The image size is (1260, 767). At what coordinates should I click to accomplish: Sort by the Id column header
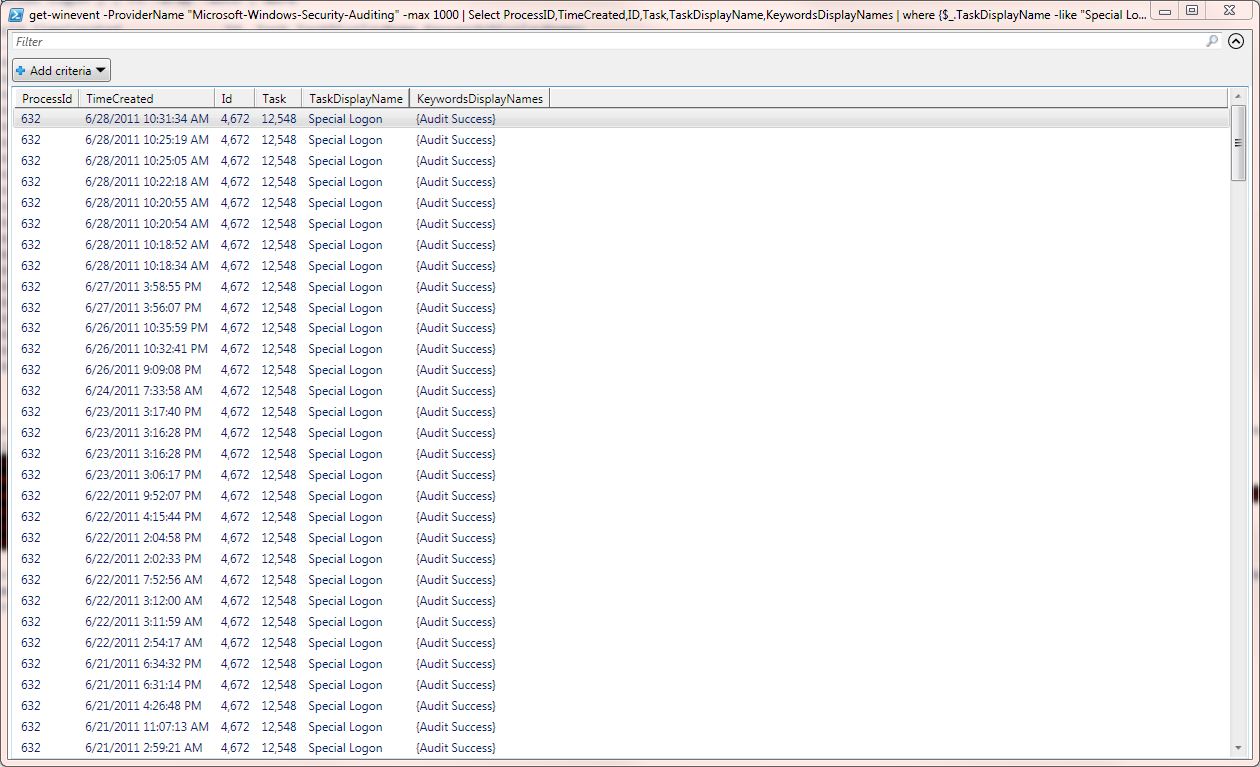coord(228,97)
